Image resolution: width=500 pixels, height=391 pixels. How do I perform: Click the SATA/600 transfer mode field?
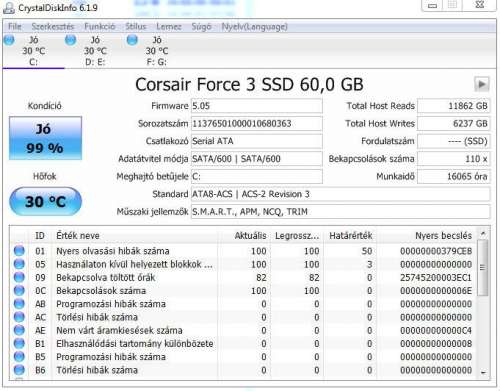coord(256,159)
